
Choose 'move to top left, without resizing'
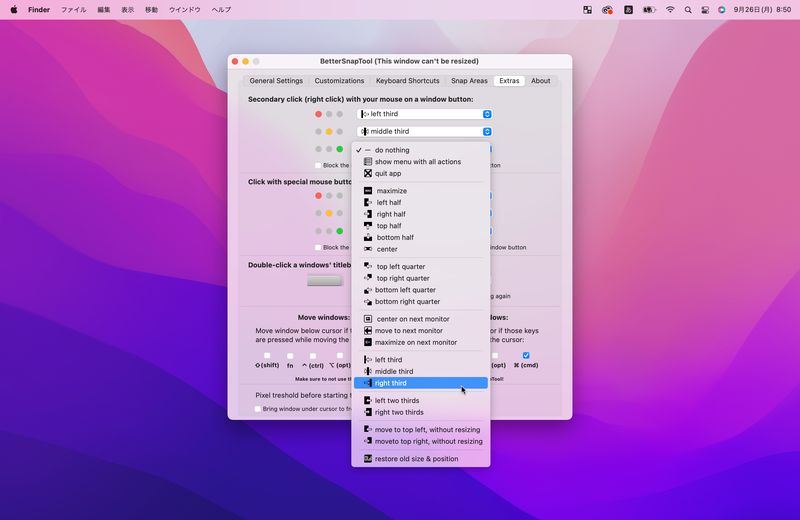421,430
